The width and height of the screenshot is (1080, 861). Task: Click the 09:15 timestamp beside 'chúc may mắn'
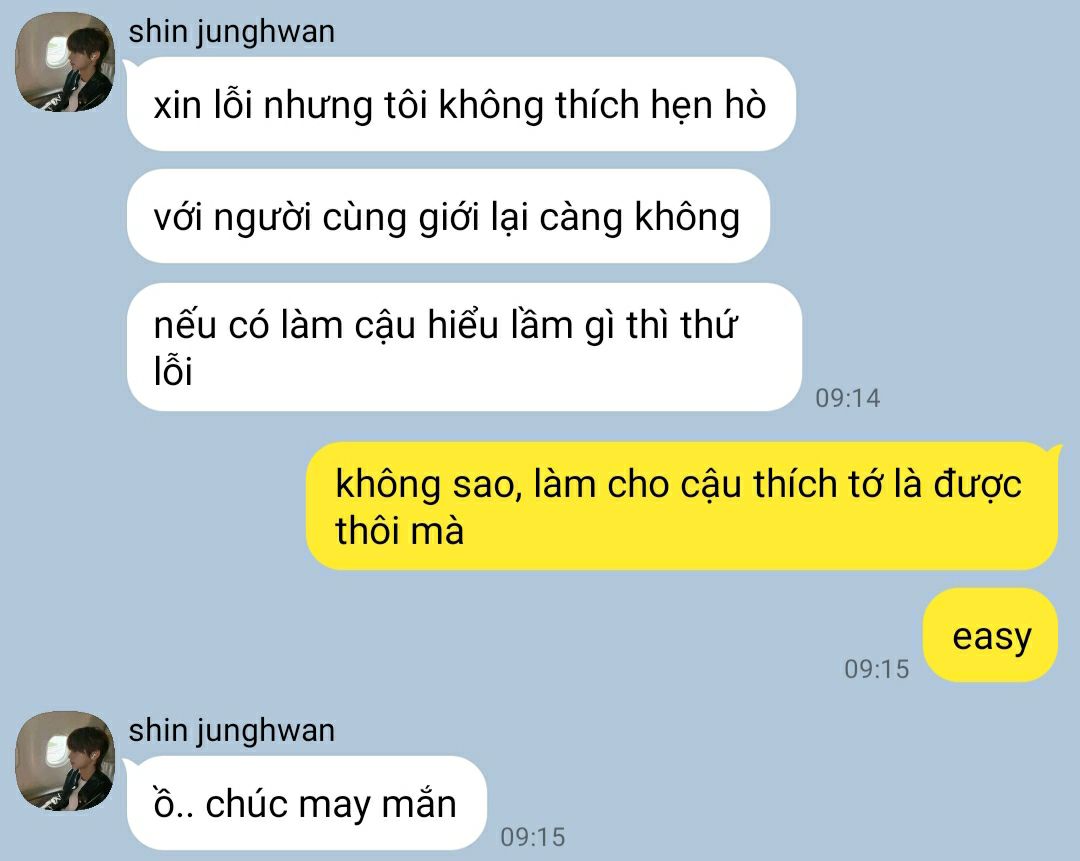[x=532, y=837]
